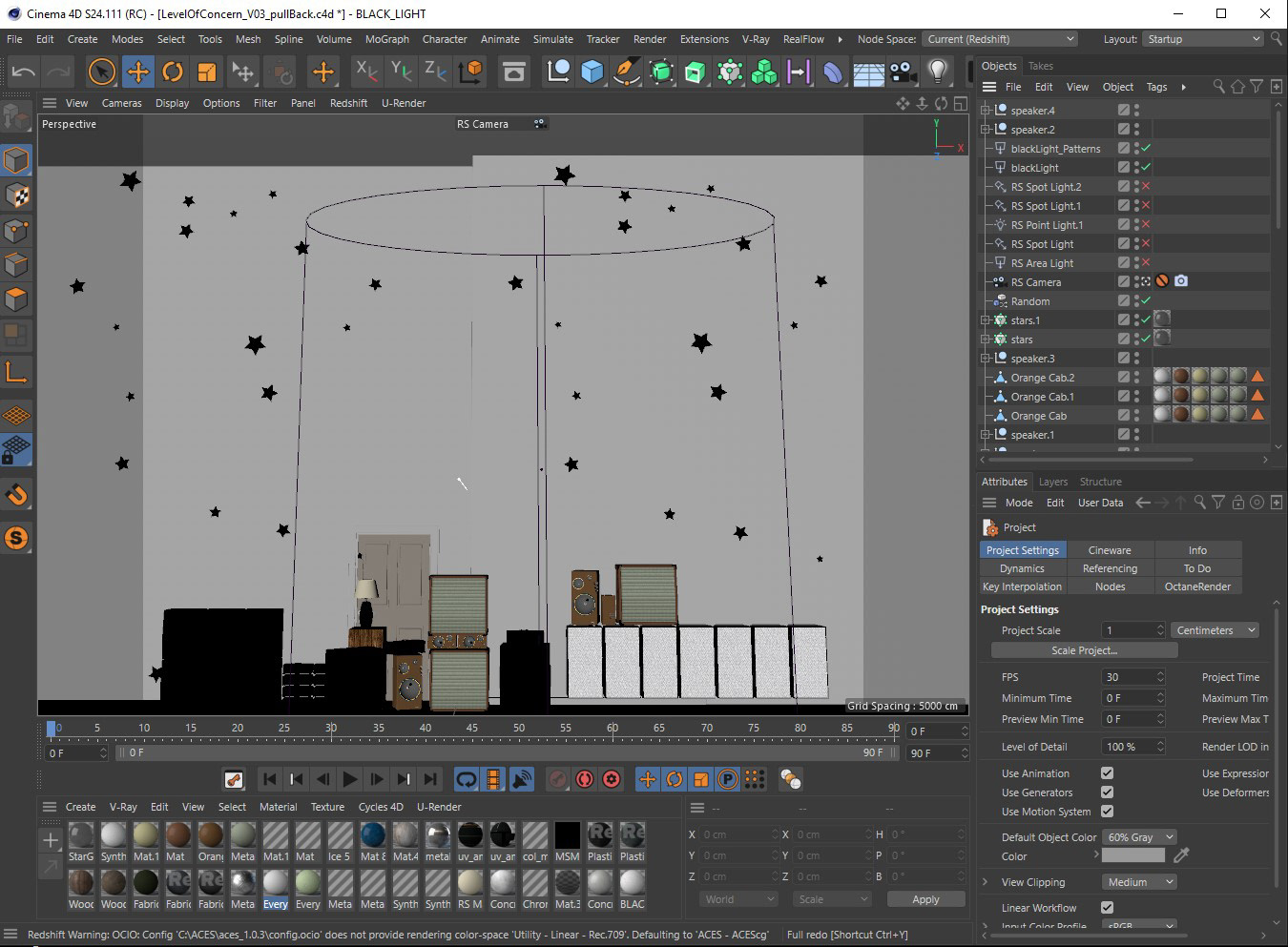
Task: Switch to Model mode in left sidebar
Action: click(16, 160)
